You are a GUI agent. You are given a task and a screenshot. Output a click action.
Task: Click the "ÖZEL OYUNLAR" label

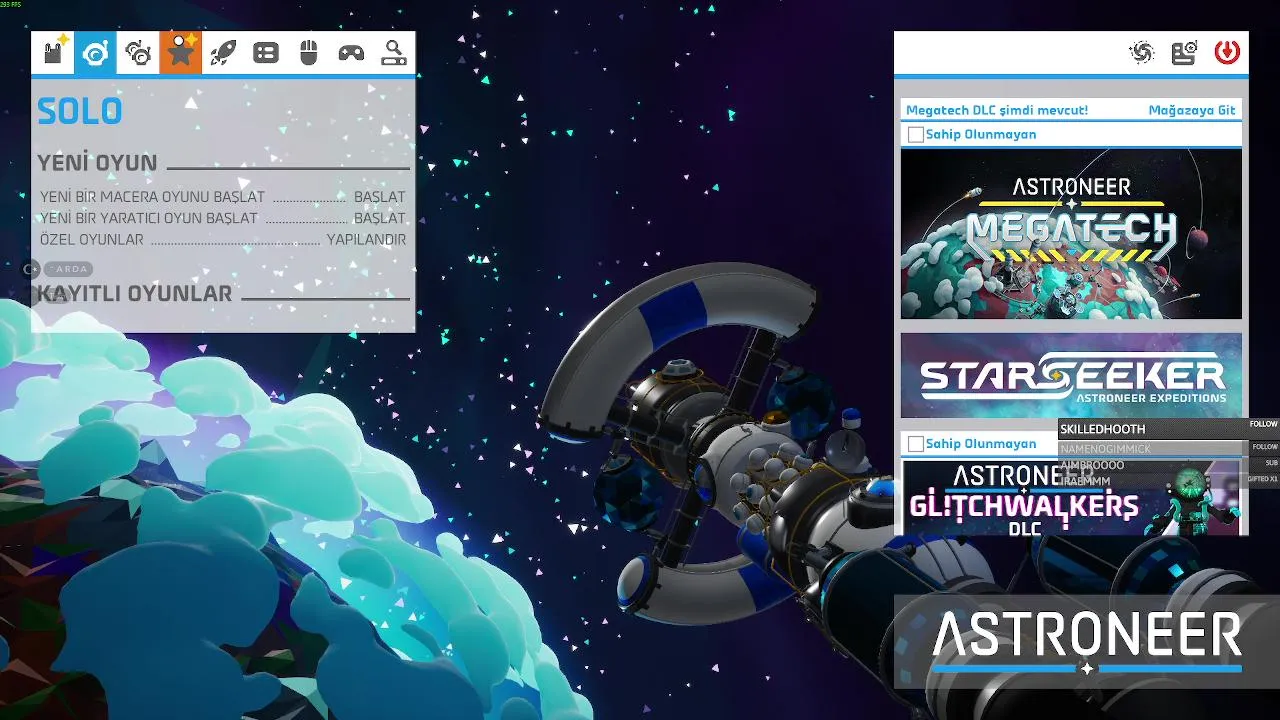click(92, 240)
